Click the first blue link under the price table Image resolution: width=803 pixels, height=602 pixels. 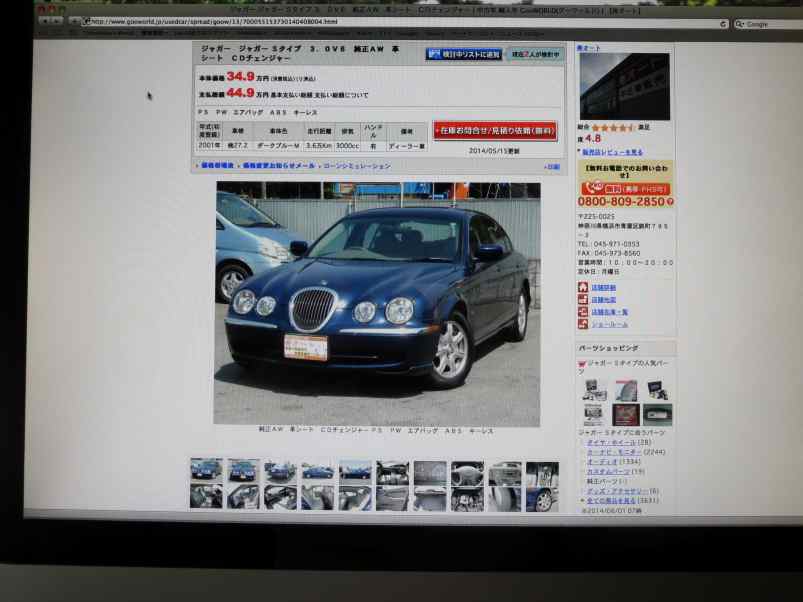[217, 165]
